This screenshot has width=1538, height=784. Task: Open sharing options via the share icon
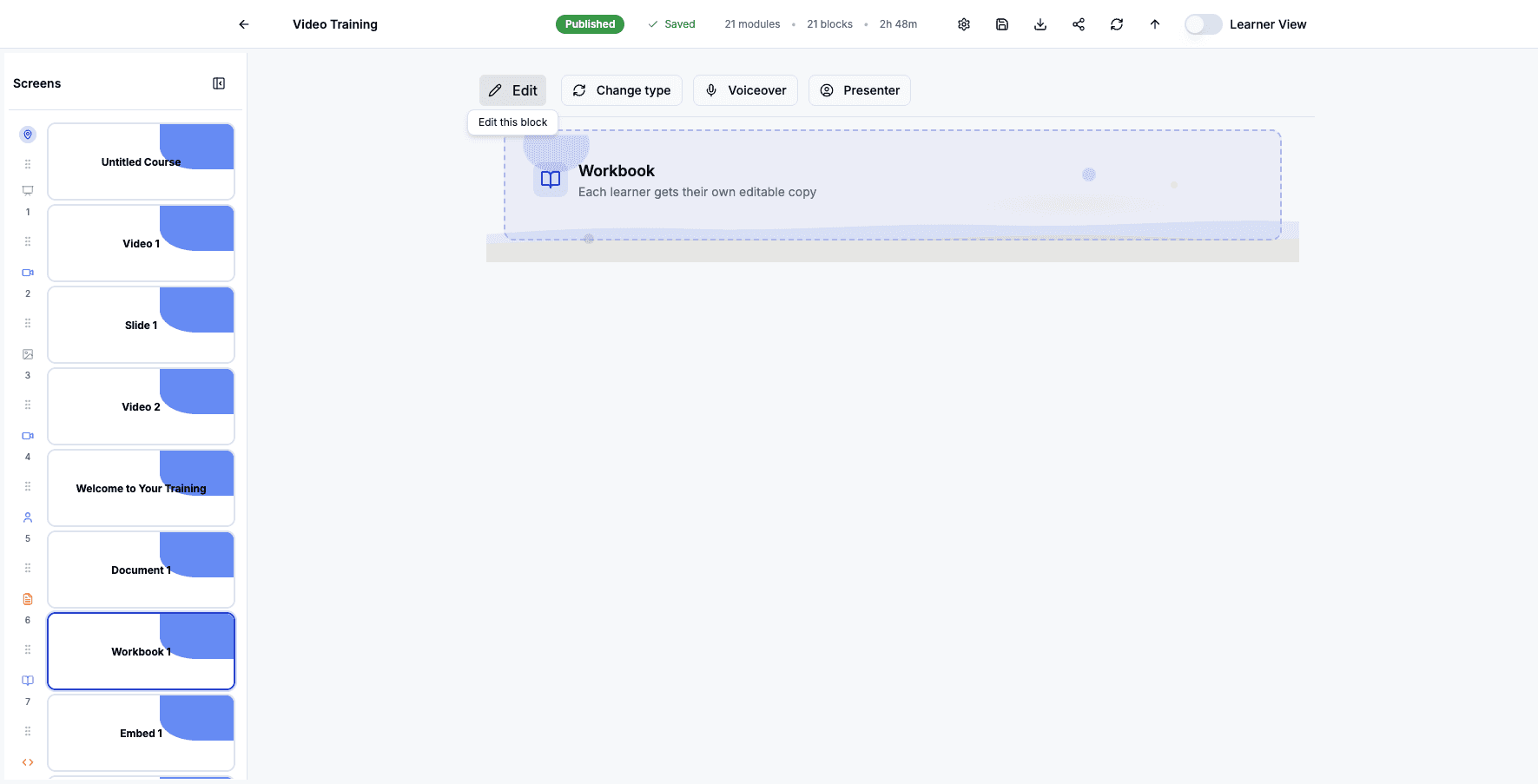(1079, 24)
